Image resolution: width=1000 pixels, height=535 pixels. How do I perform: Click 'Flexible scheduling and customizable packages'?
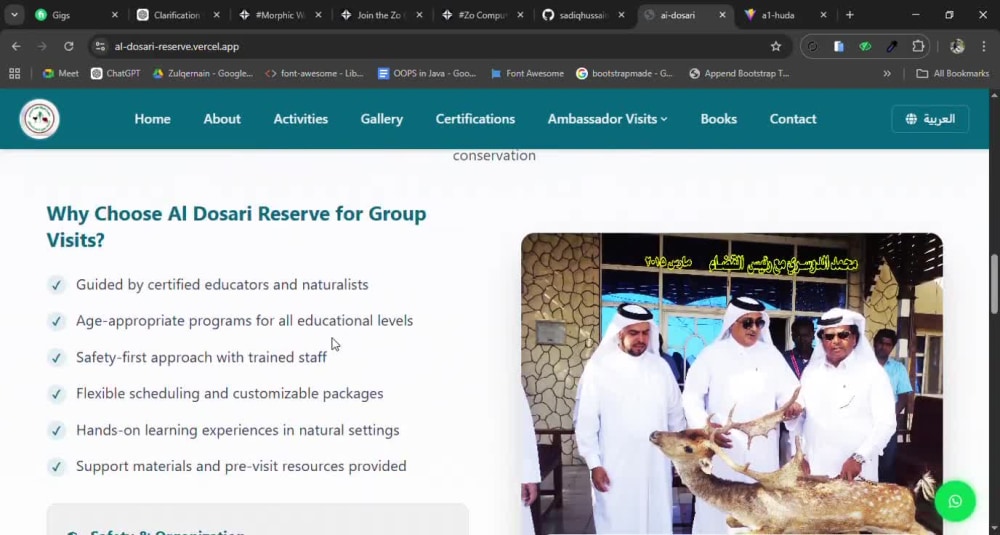click(230, 393)
